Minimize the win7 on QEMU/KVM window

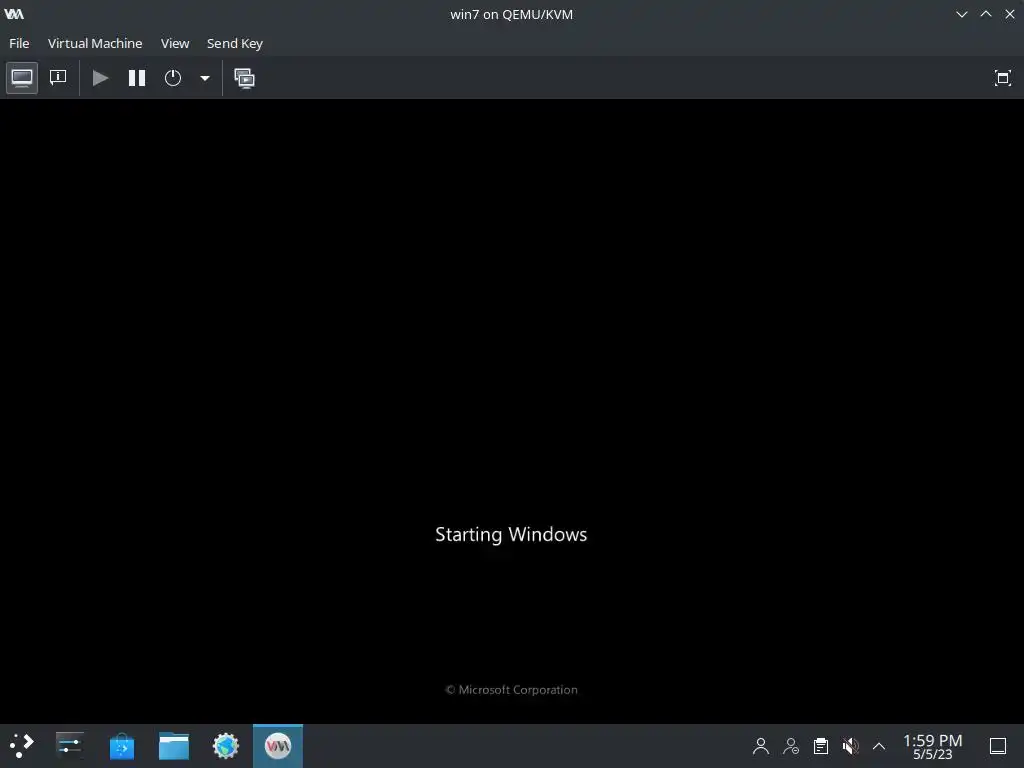coord(961,14)
